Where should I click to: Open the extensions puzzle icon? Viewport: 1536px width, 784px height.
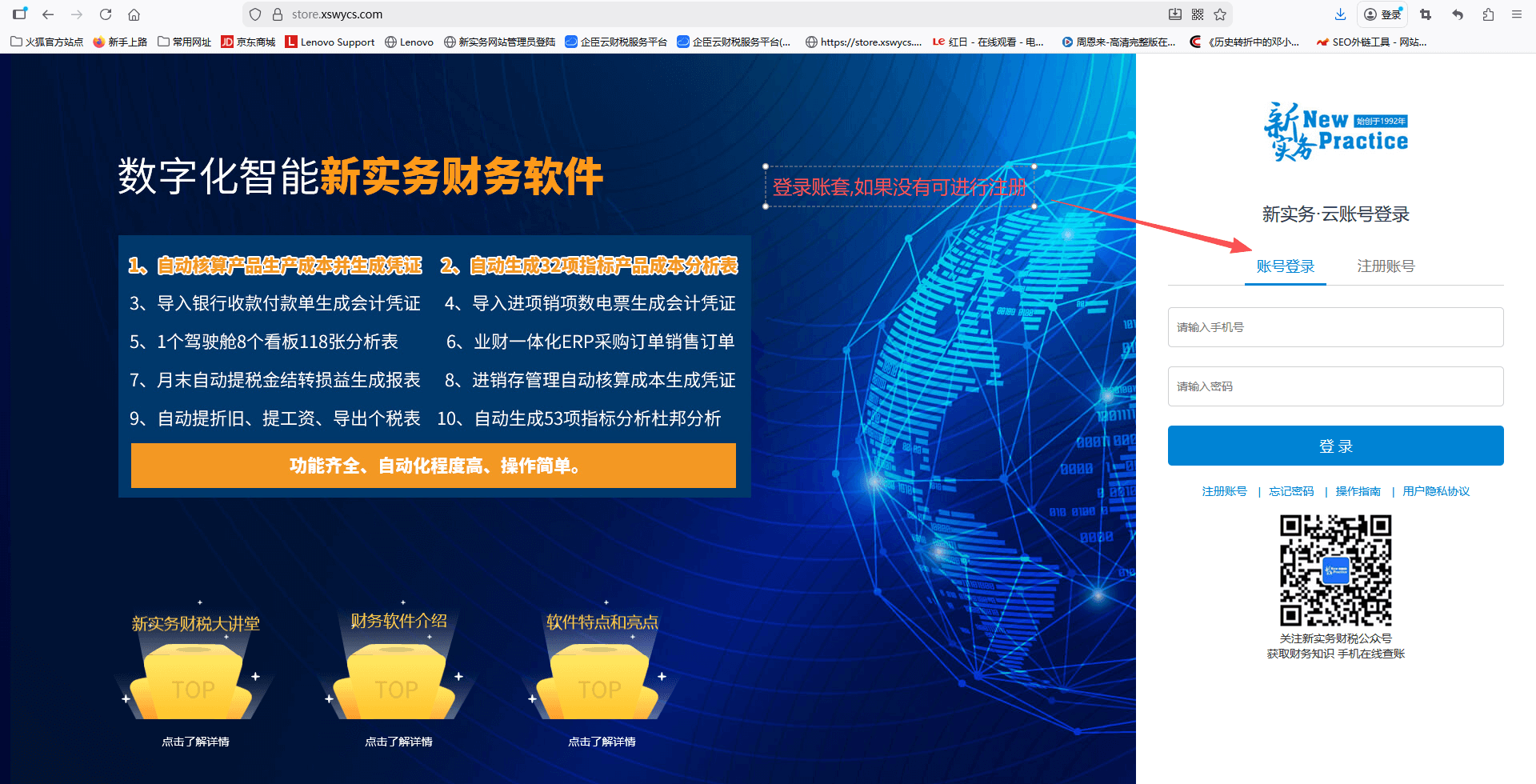click(1488, 14)
